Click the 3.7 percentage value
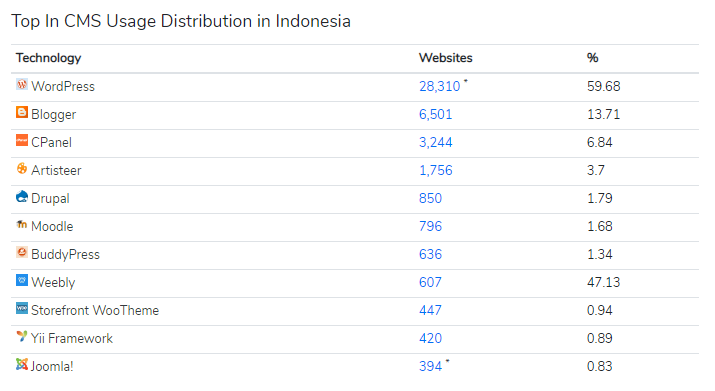Viewport: 715px width, 391px height. (596, 170)
